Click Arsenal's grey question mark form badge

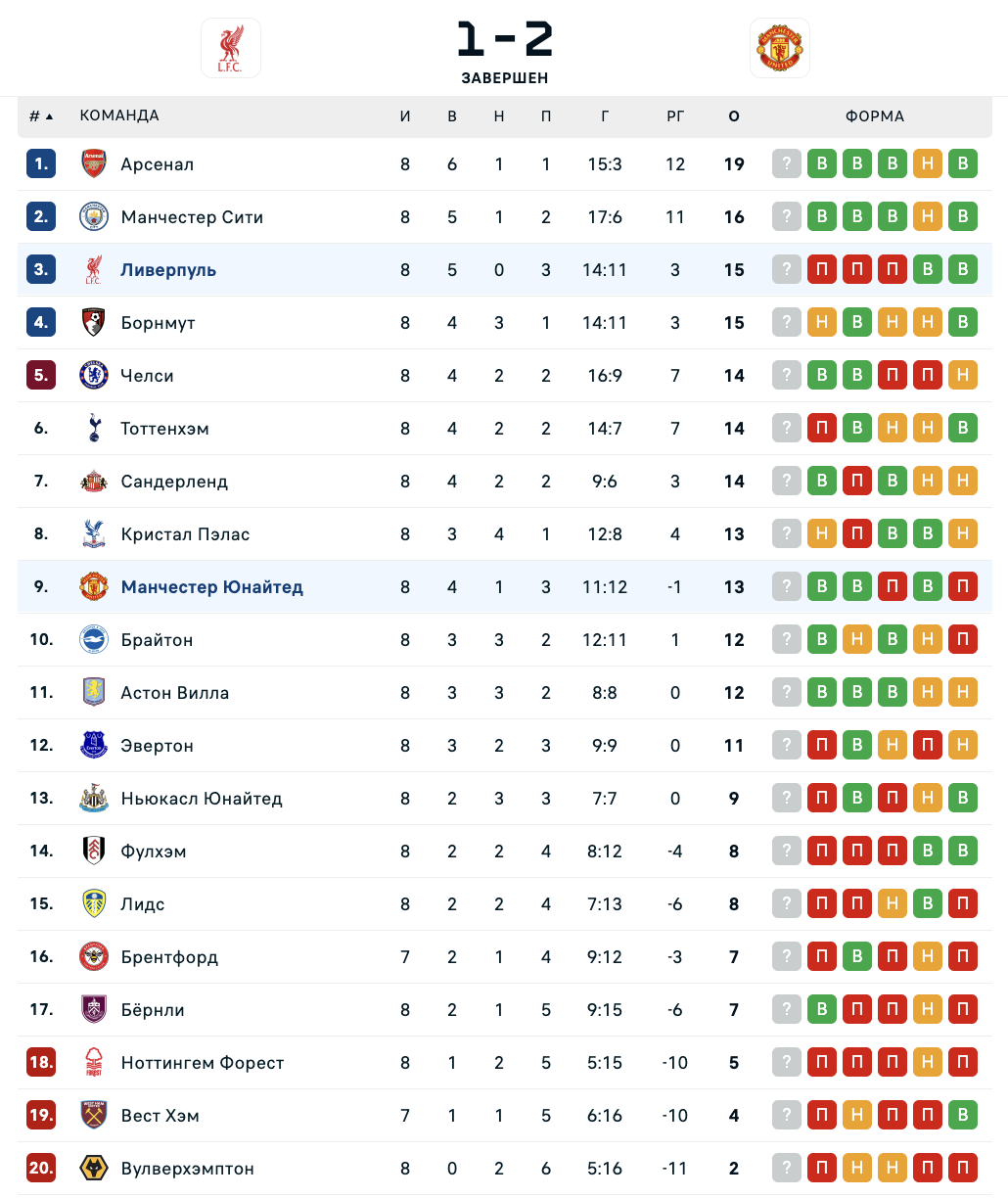tap(787, 164)
